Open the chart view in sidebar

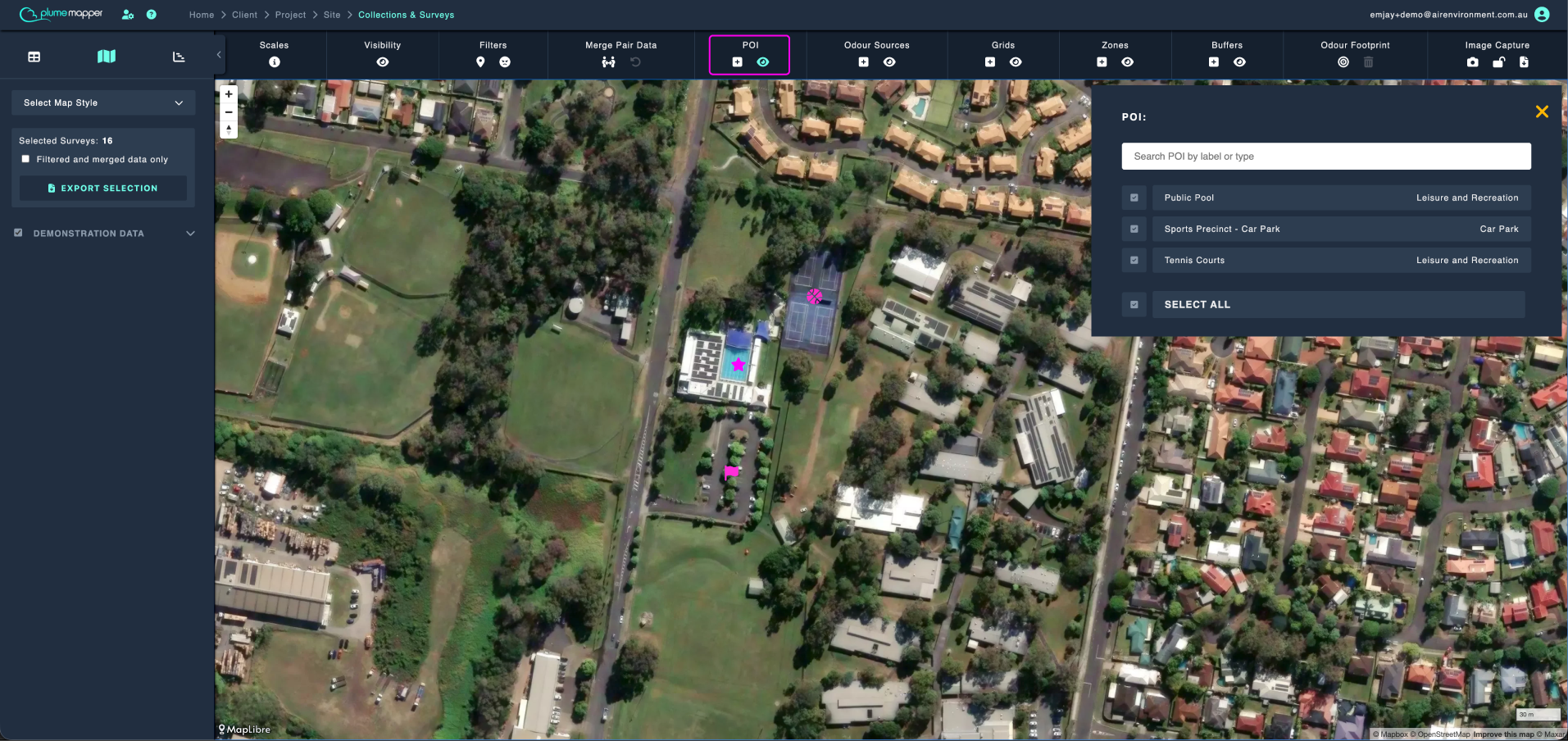179,57
